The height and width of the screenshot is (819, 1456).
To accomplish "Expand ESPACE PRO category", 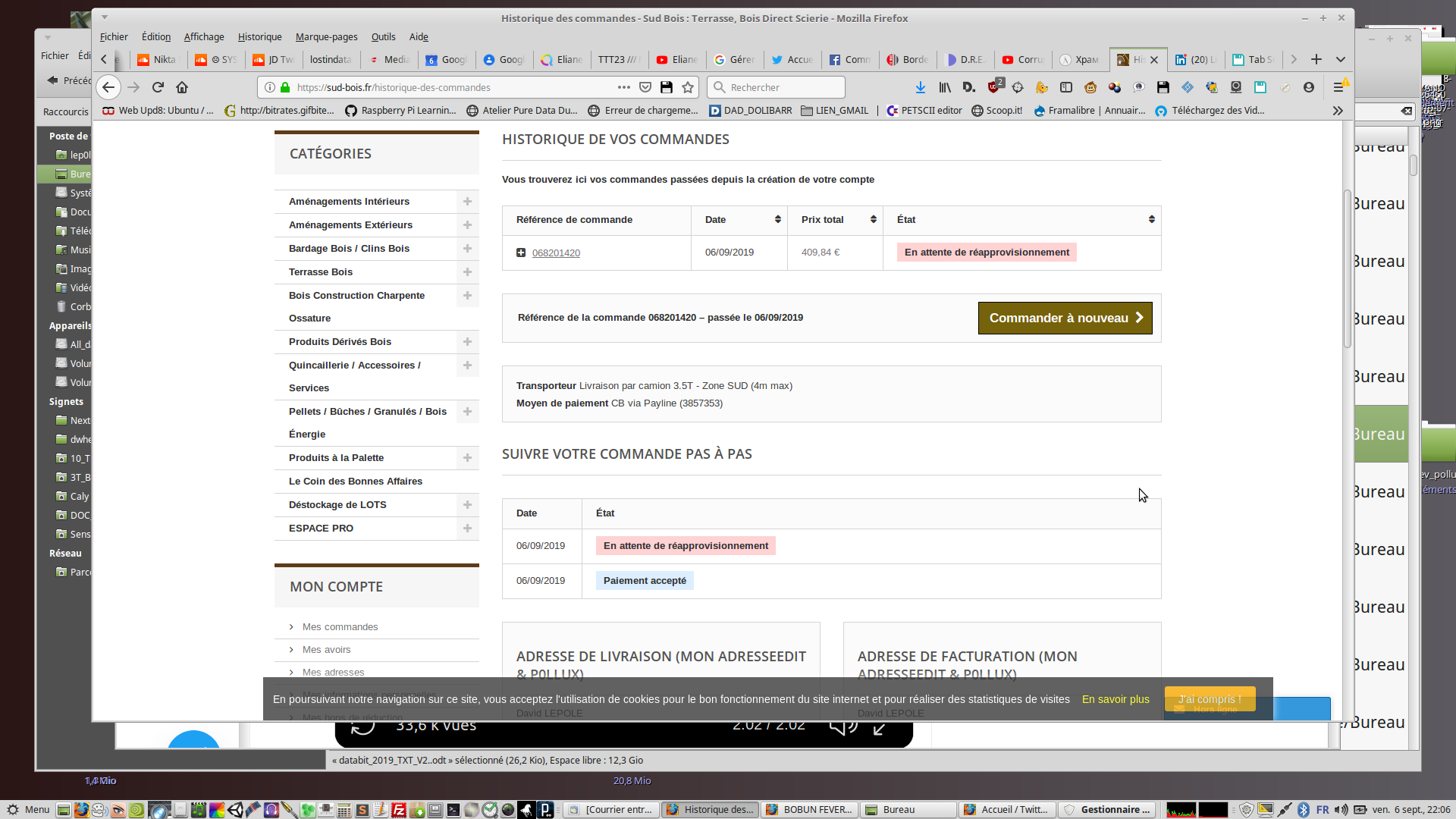I will [467, 528].
